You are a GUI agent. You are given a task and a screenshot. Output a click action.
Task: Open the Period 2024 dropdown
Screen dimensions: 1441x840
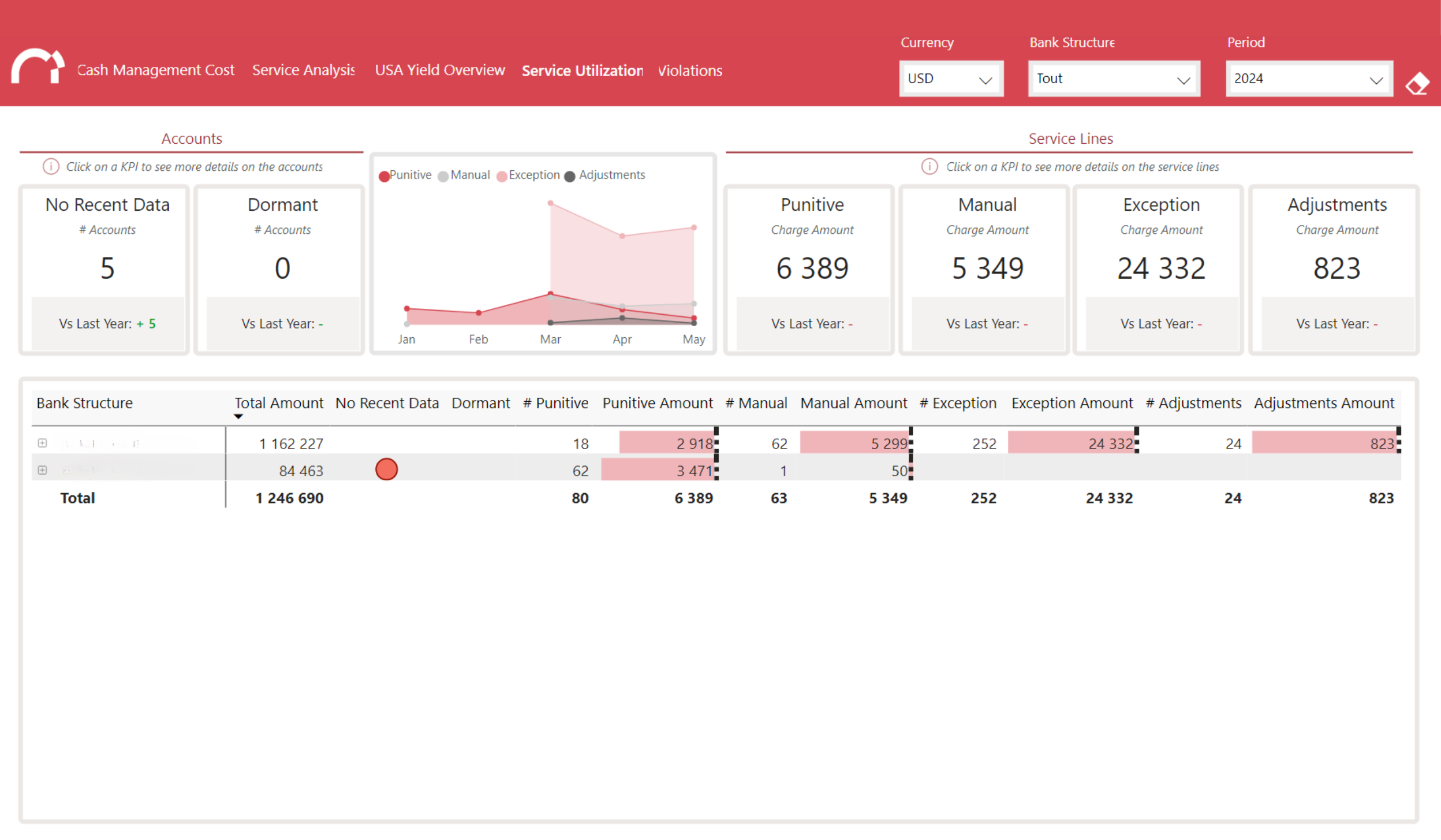(x=1308, y=79)
